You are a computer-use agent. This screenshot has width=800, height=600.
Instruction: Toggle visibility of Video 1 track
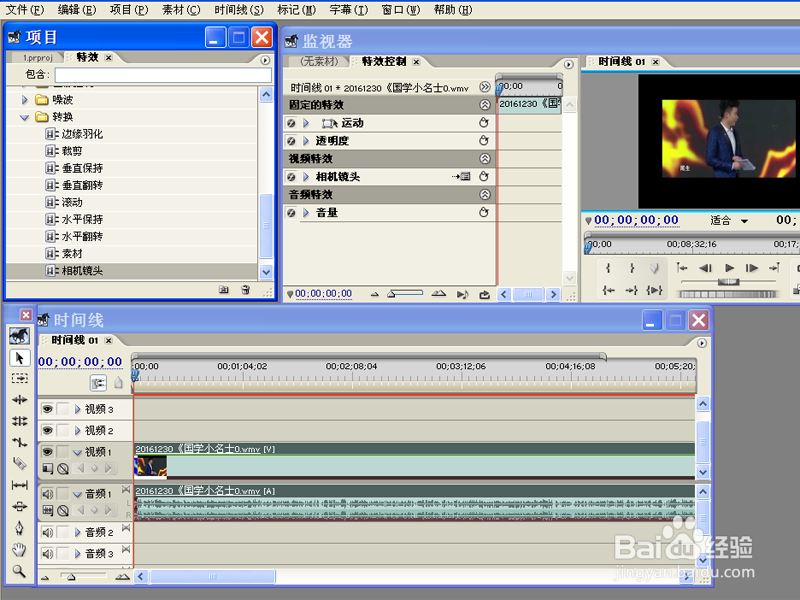[47, 452]
